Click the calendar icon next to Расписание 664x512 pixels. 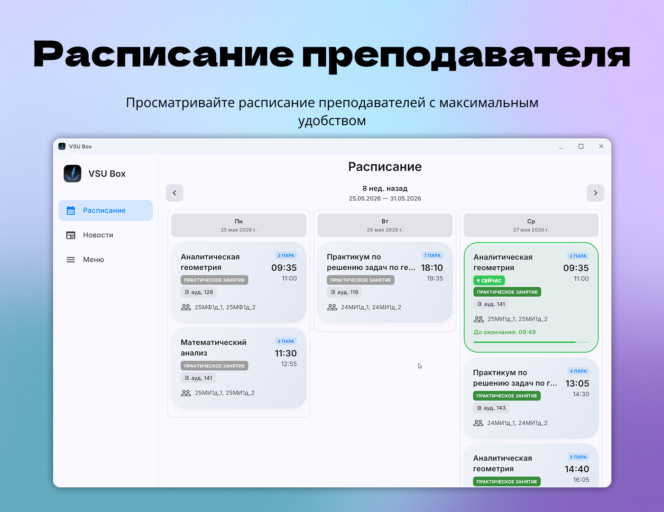(71, 210)
